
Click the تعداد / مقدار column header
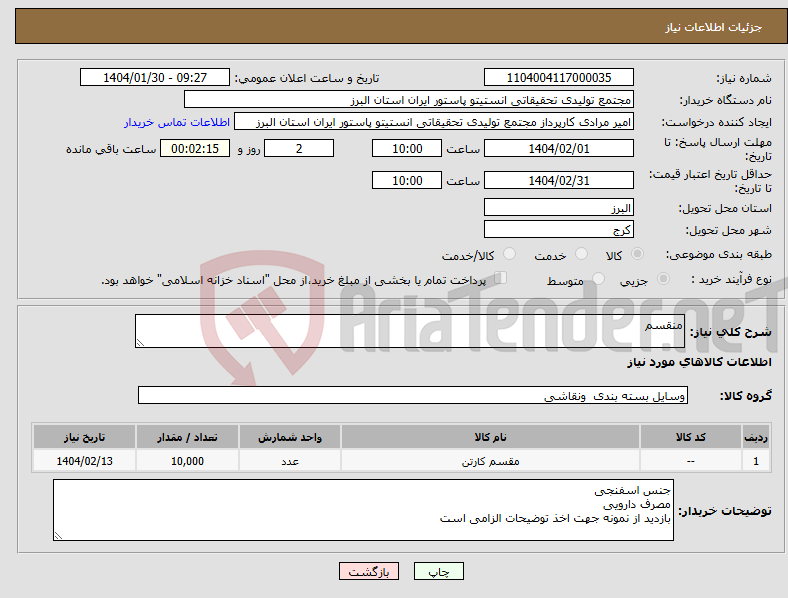(x=187, y=437)
